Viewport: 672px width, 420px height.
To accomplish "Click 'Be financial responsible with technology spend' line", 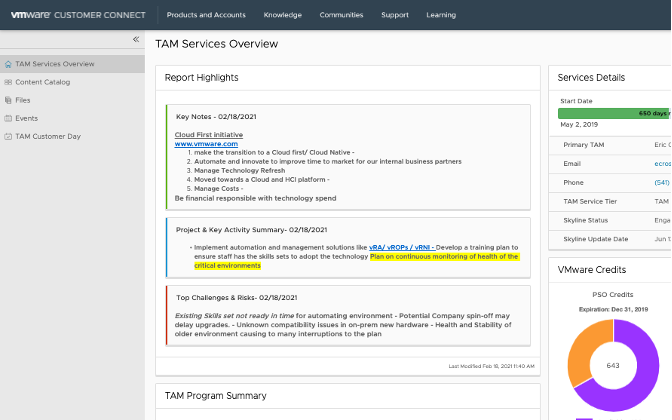I will [255, 198].
